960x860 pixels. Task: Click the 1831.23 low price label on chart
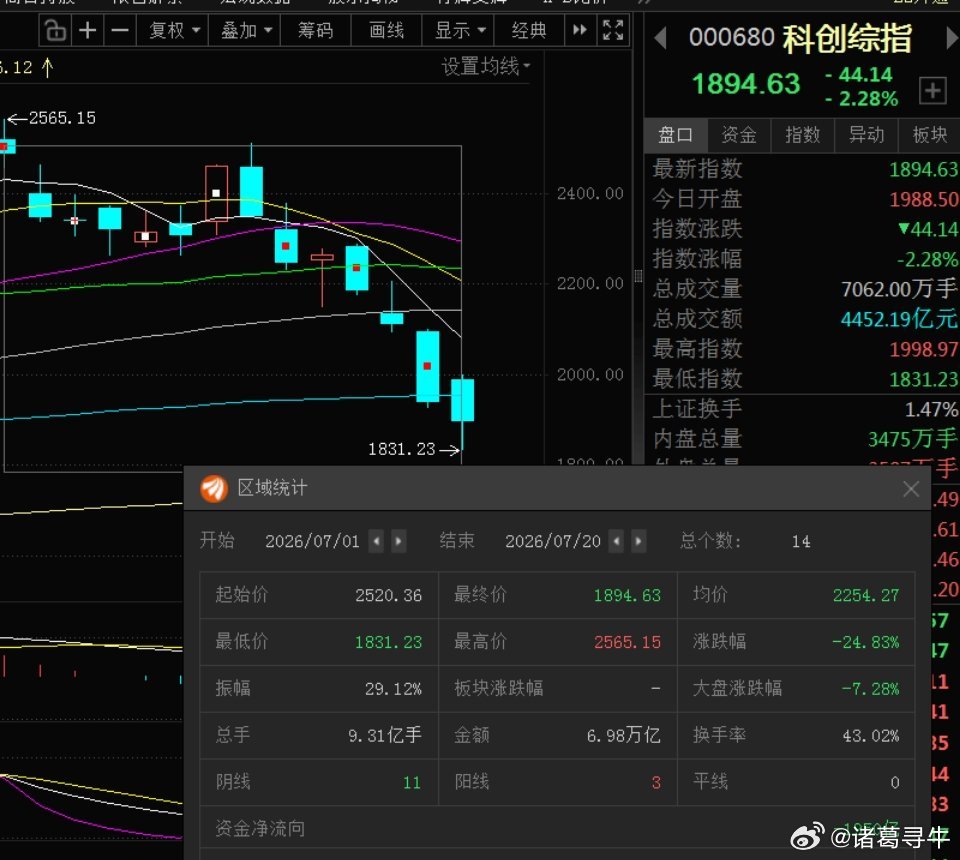pos(402,449)
